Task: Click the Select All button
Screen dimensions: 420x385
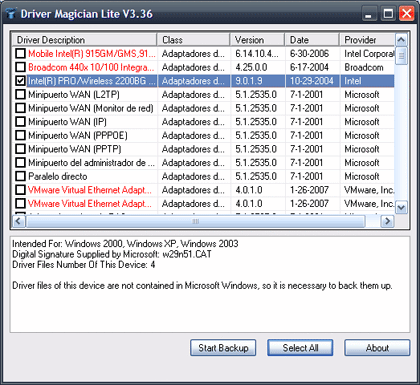Action: click(x=300, y=348)
